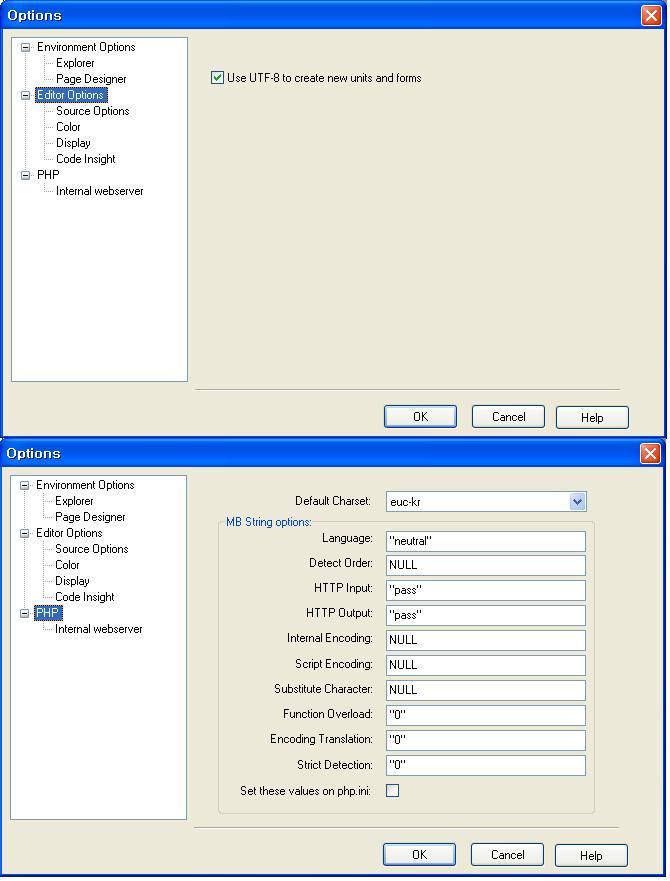Focus the Script Encoding field

click(486, 665)
